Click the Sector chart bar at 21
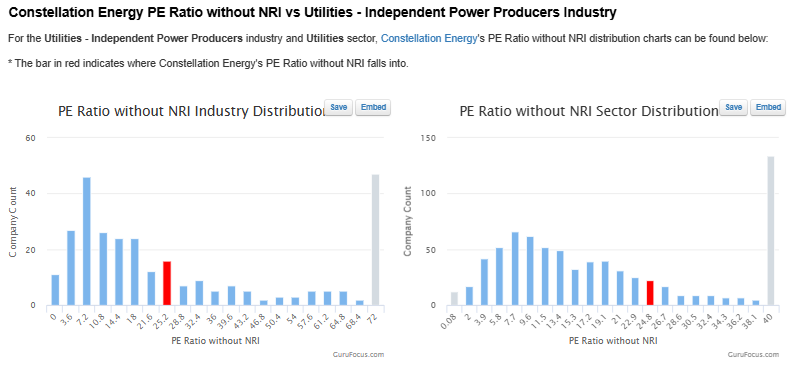 (x=620, y=288)
